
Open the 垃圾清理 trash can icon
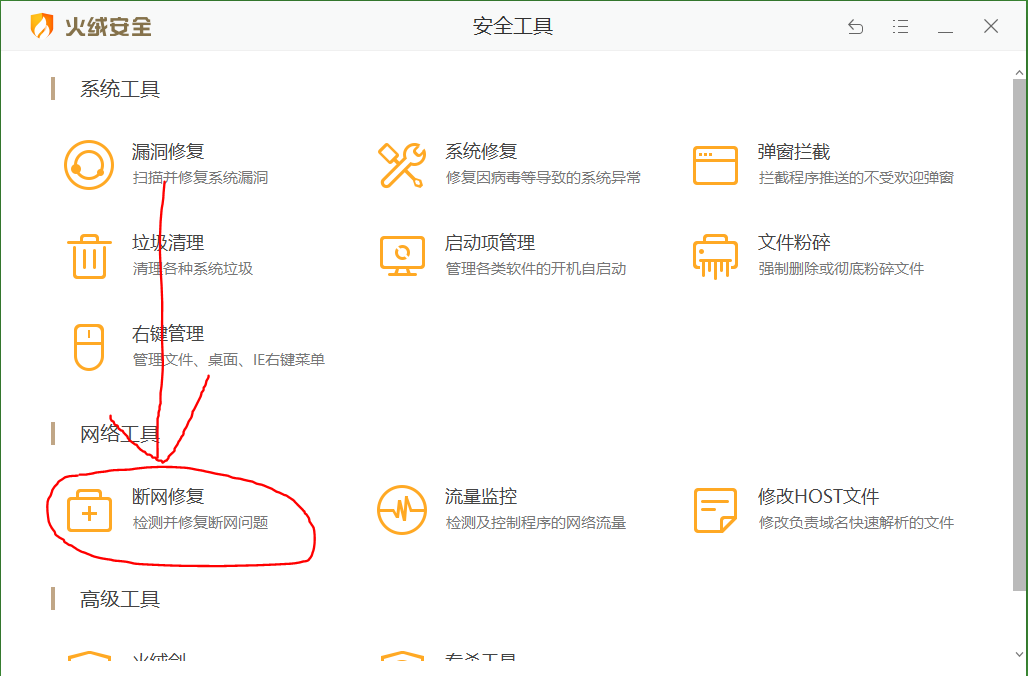pyautogui.click(x=89, y=256)
